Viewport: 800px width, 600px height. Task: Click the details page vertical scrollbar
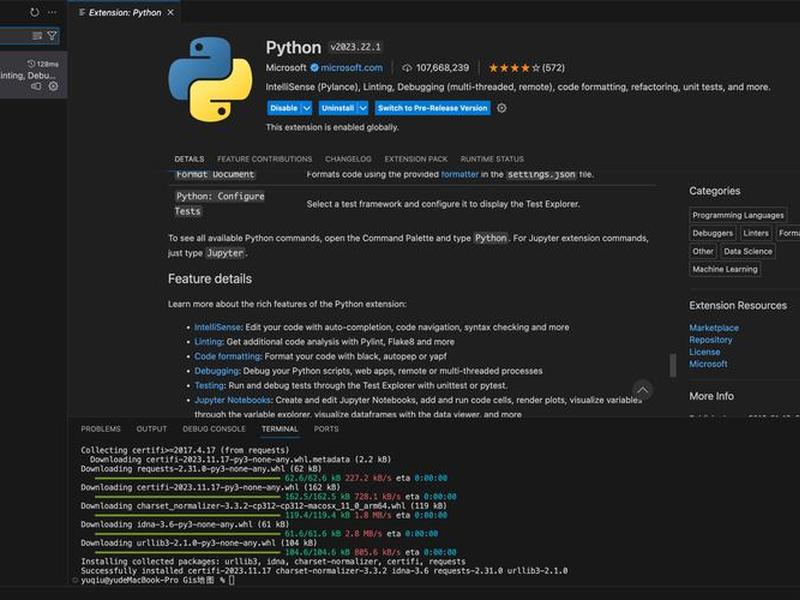pos(673,365)
